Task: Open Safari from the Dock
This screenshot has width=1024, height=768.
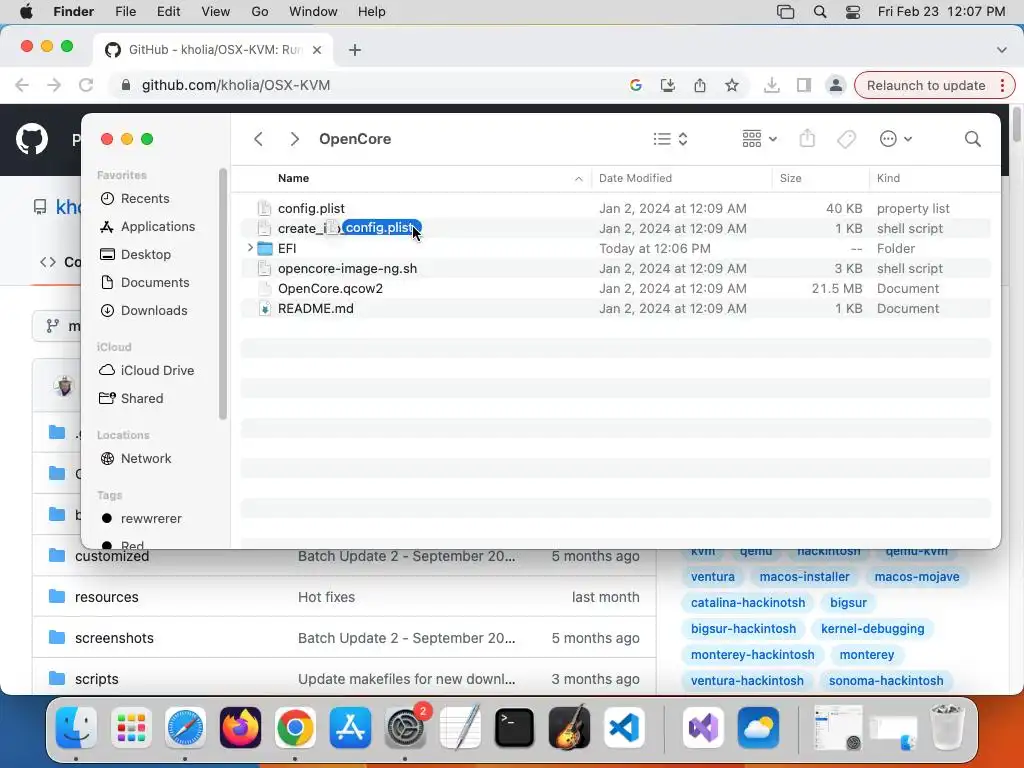Action: tap(185, 728)
